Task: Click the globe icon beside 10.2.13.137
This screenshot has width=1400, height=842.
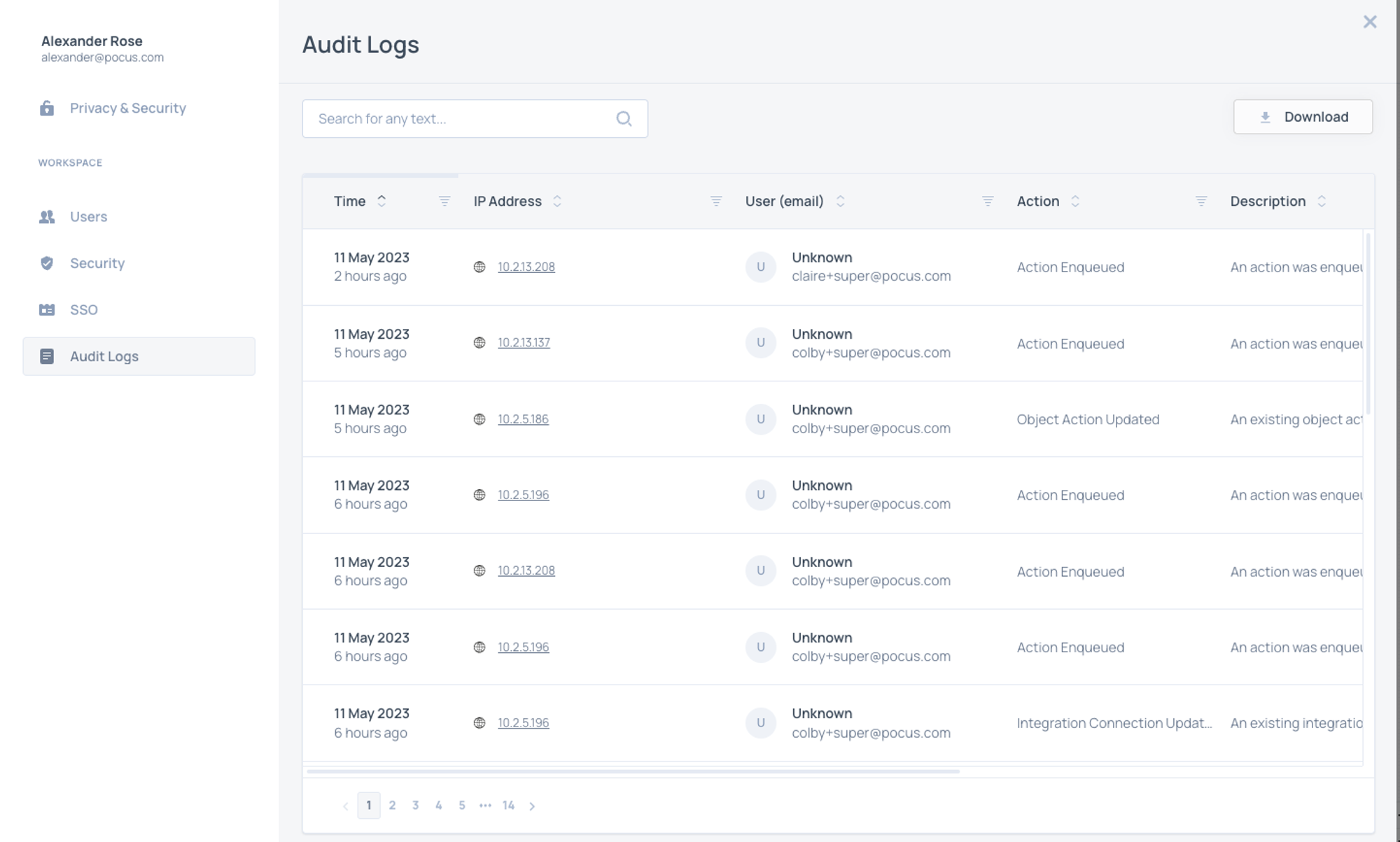Action: click(479, 343)
